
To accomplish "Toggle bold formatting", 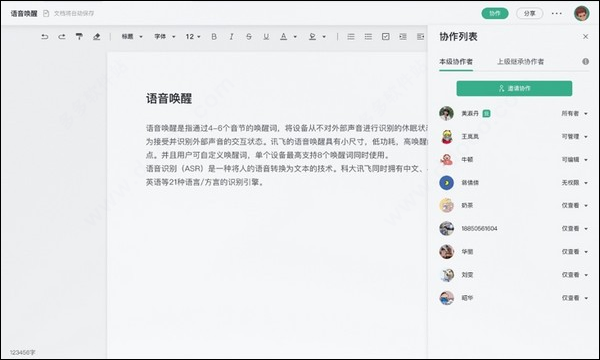I will (x=214, y=37).
